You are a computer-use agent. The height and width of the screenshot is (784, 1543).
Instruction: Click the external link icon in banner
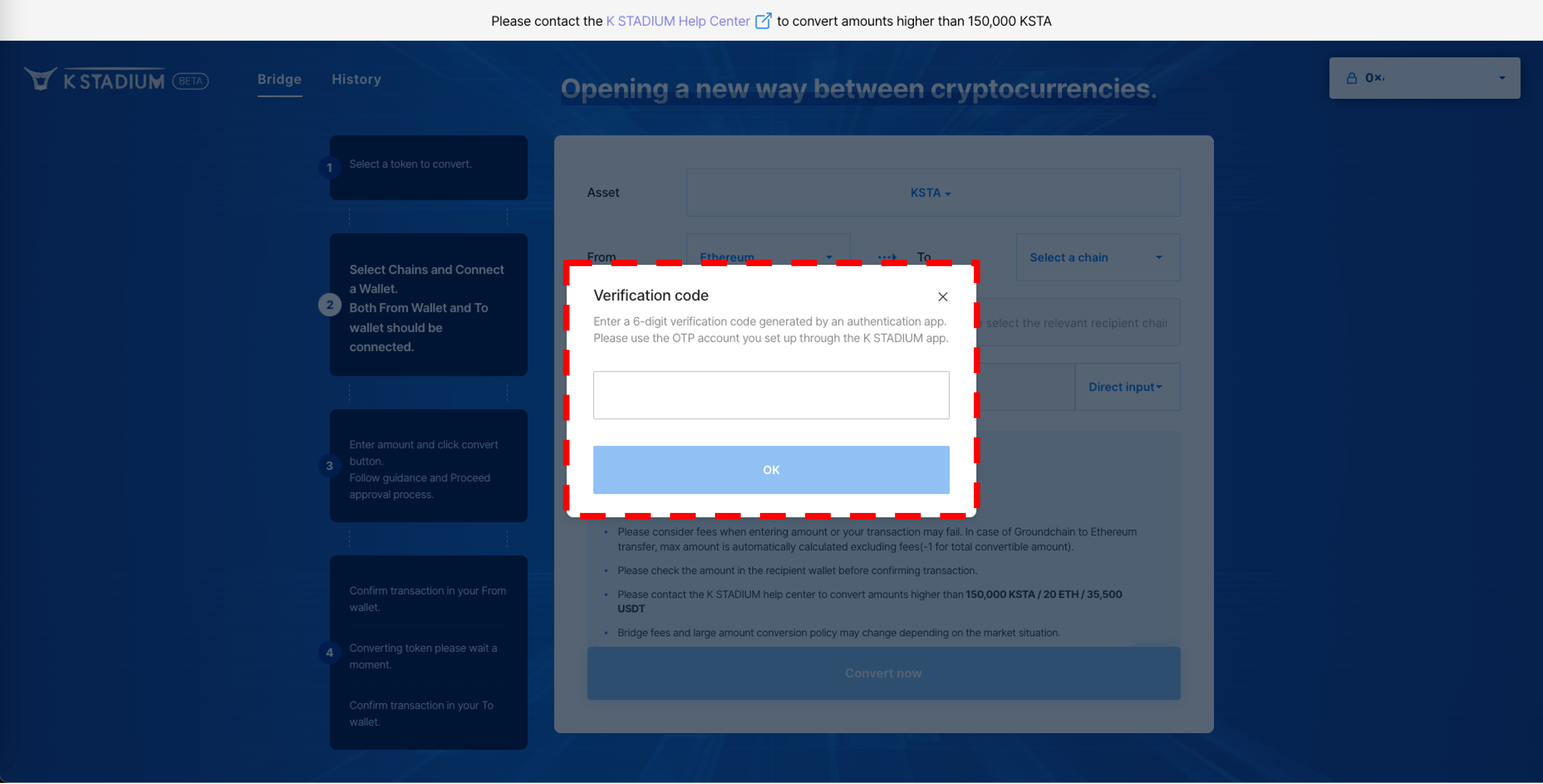(x=763, y=21)
